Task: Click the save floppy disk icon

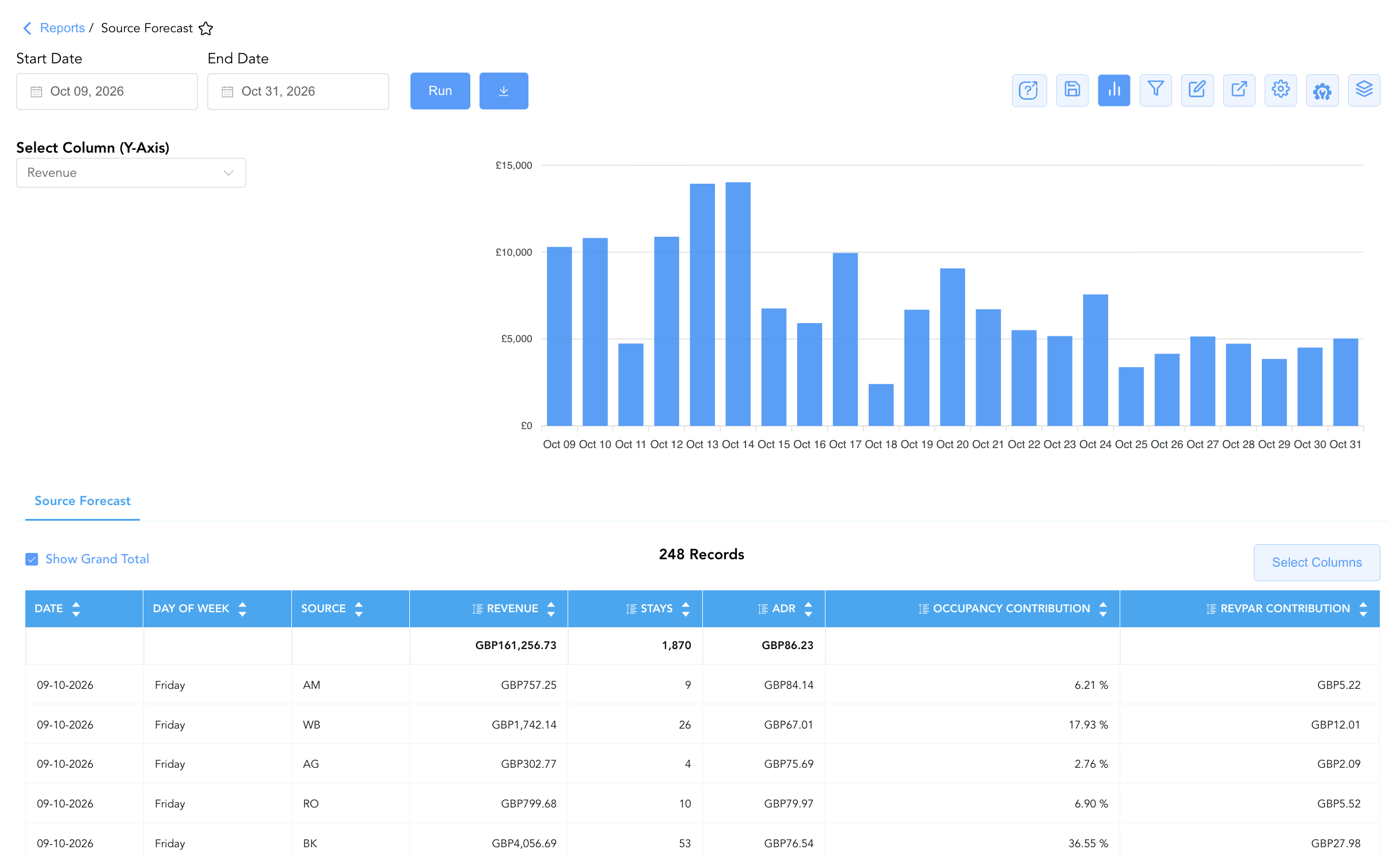Action: (1072, 90)
